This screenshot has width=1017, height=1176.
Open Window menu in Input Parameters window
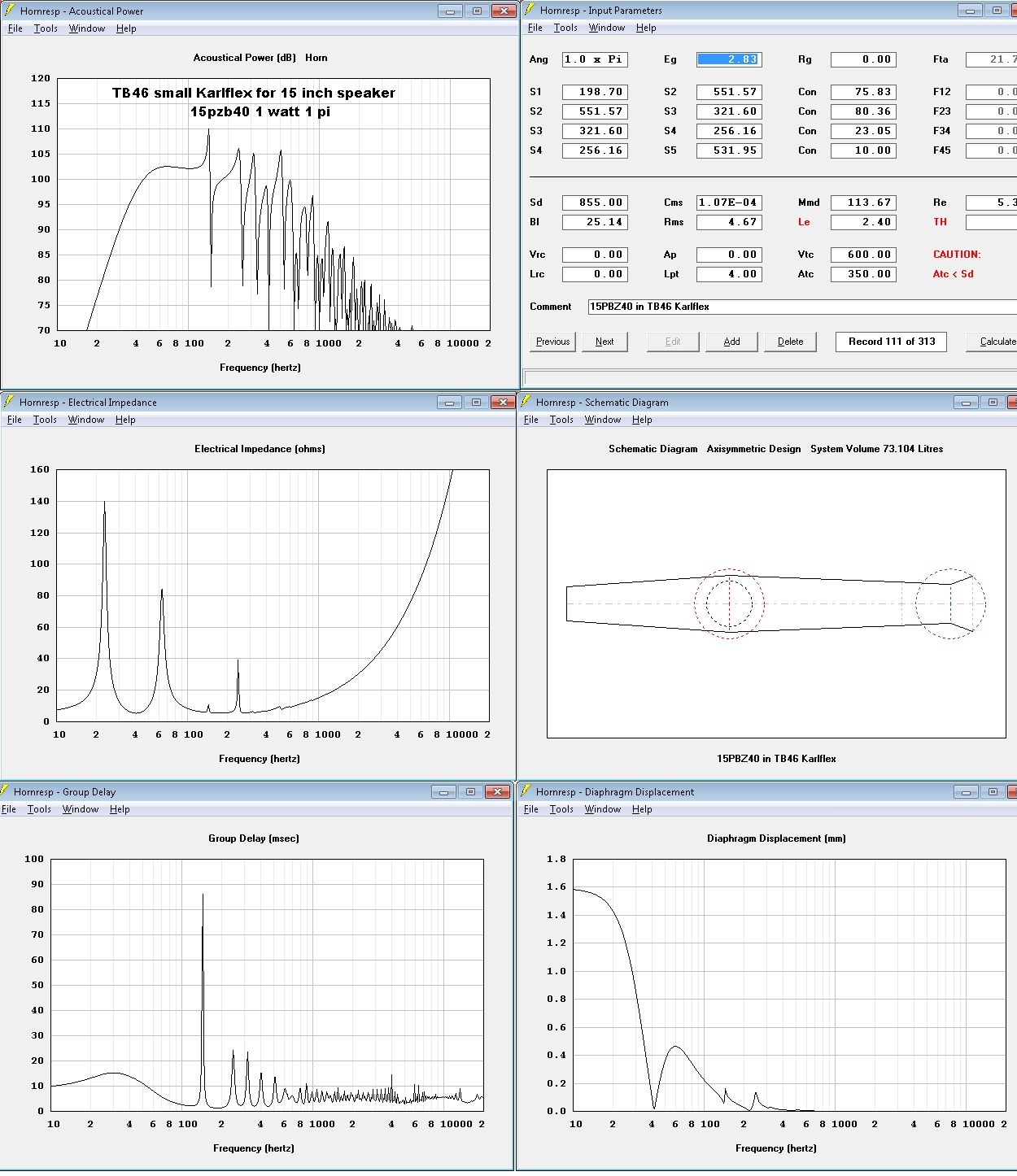point(606,28)
